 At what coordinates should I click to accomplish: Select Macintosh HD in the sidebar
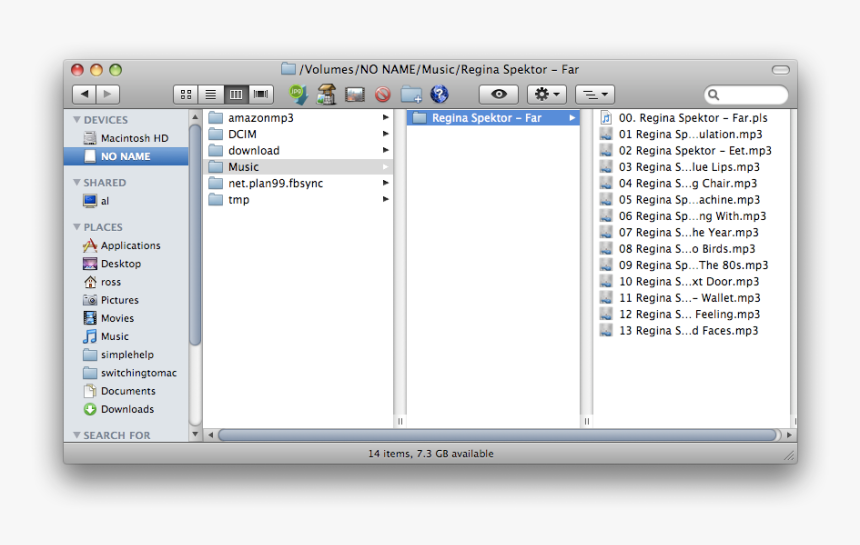point(126,138)
